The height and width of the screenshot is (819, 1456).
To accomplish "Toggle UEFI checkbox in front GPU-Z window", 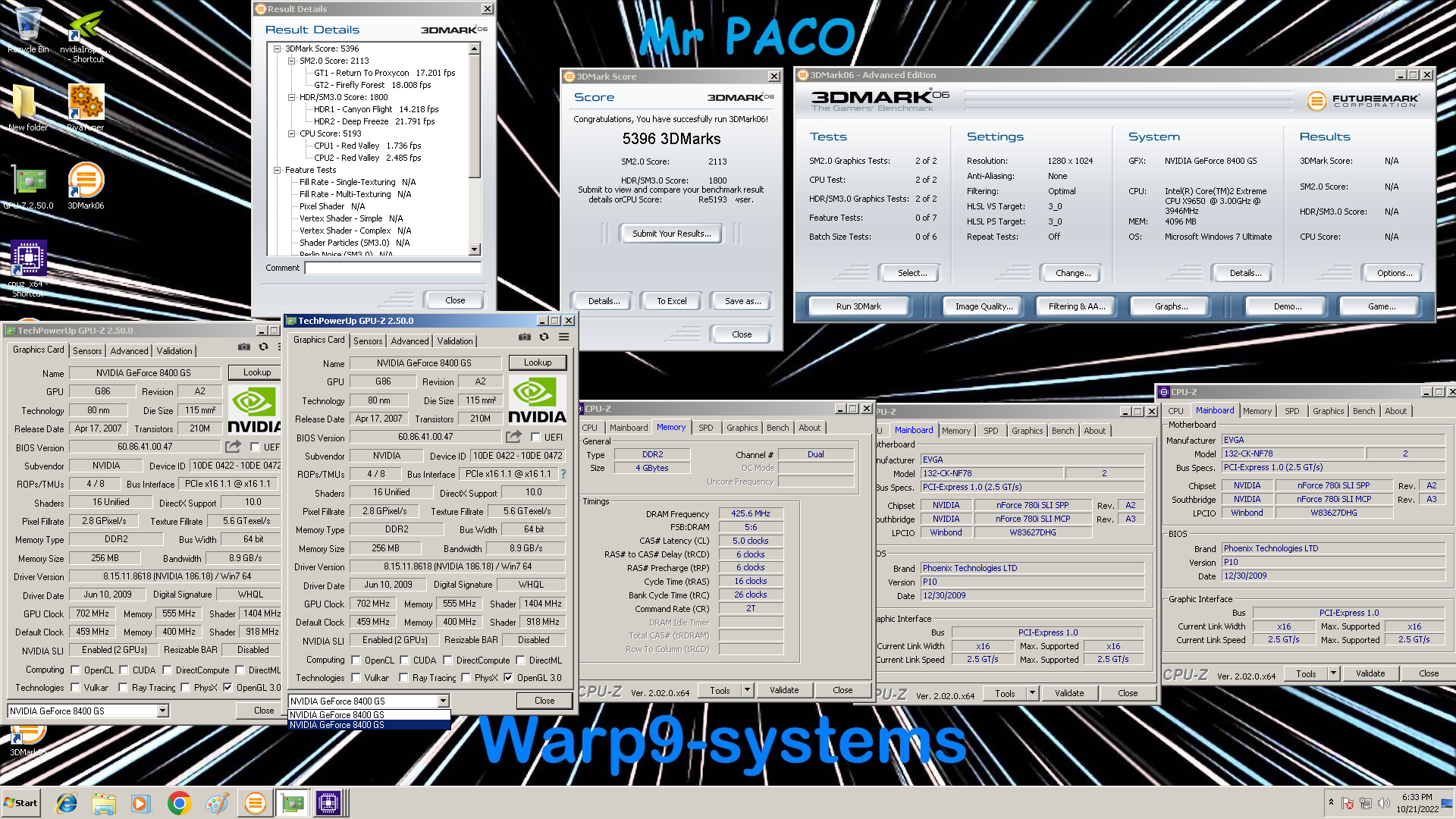I will point(535,438).
